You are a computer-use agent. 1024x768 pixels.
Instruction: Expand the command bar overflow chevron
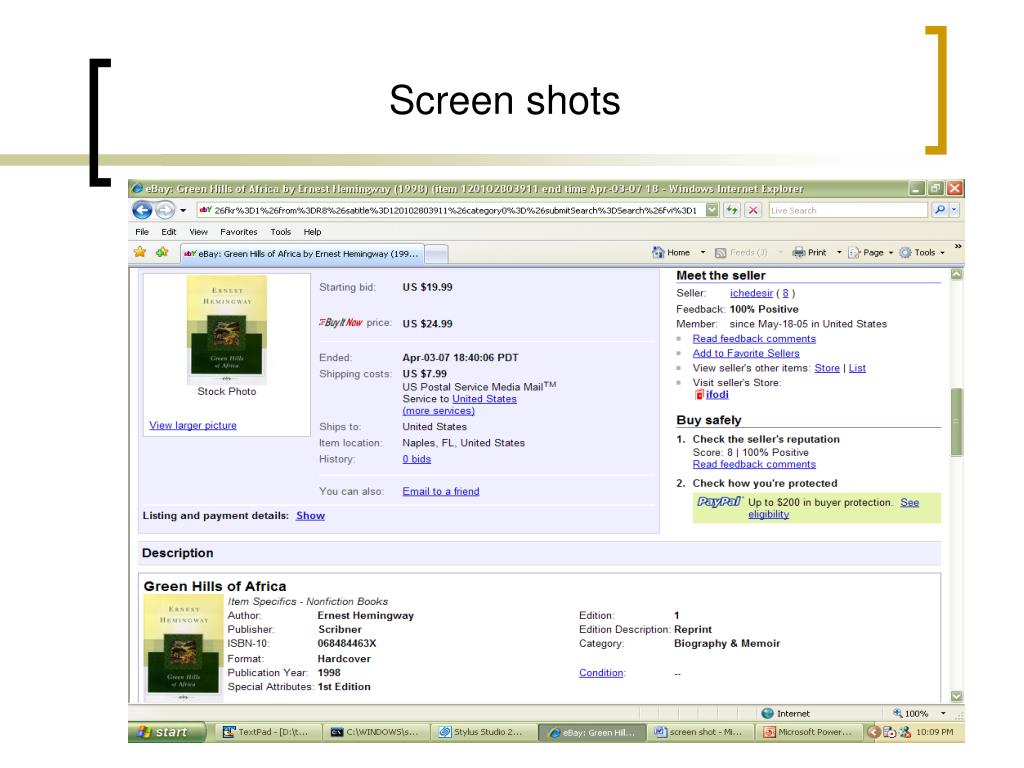957,246
